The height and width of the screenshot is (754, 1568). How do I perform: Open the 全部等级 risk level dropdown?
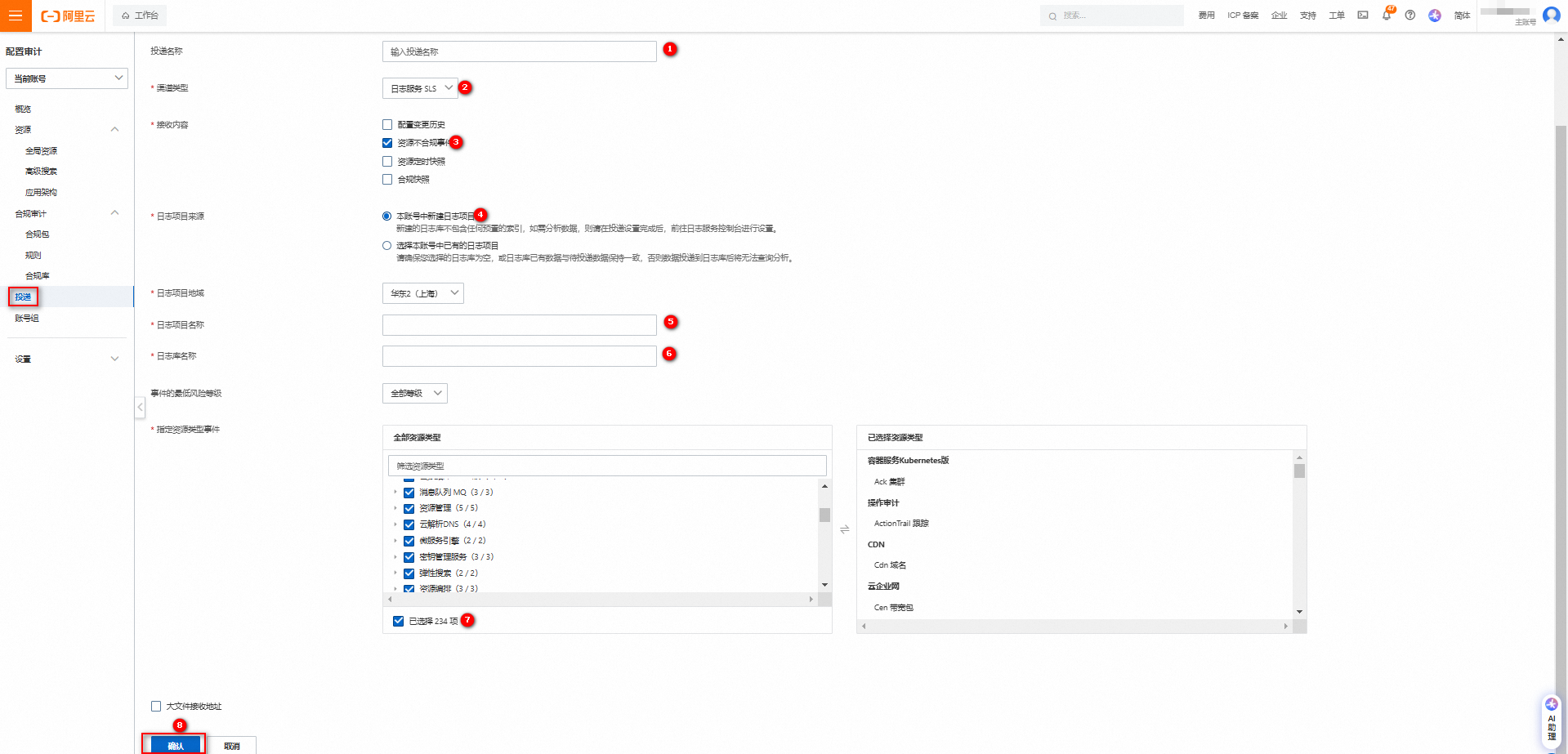pos(414,394)
